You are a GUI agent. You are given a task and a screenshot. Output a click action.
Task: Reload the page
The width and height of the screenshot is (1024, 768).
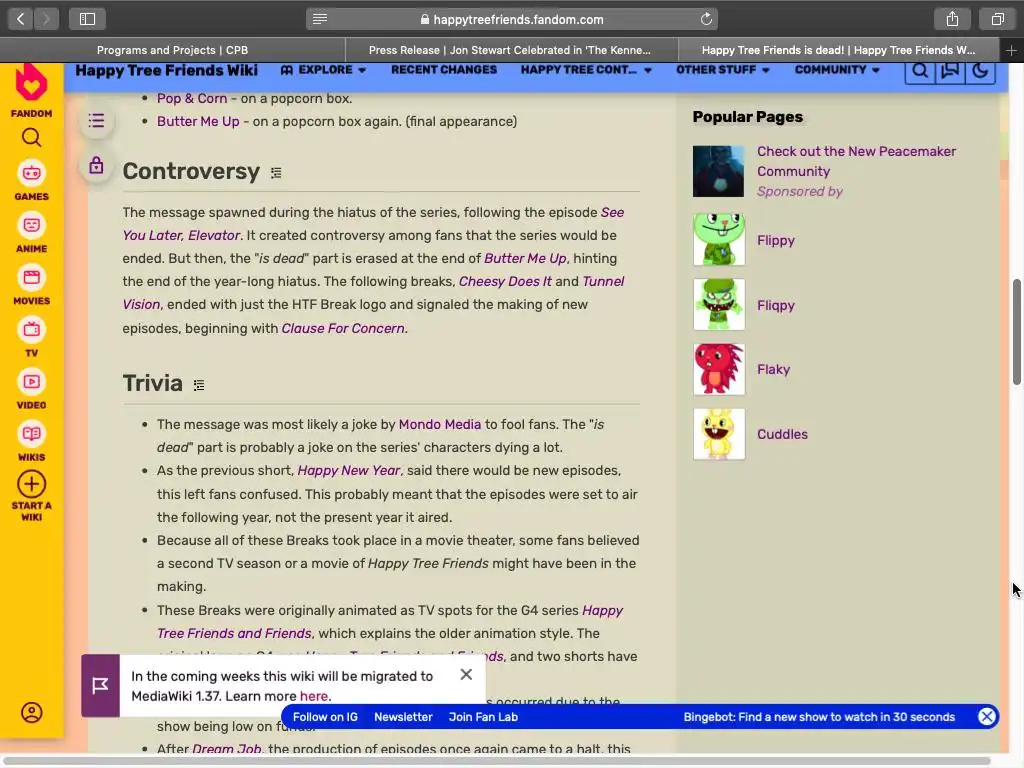(706, 19)
